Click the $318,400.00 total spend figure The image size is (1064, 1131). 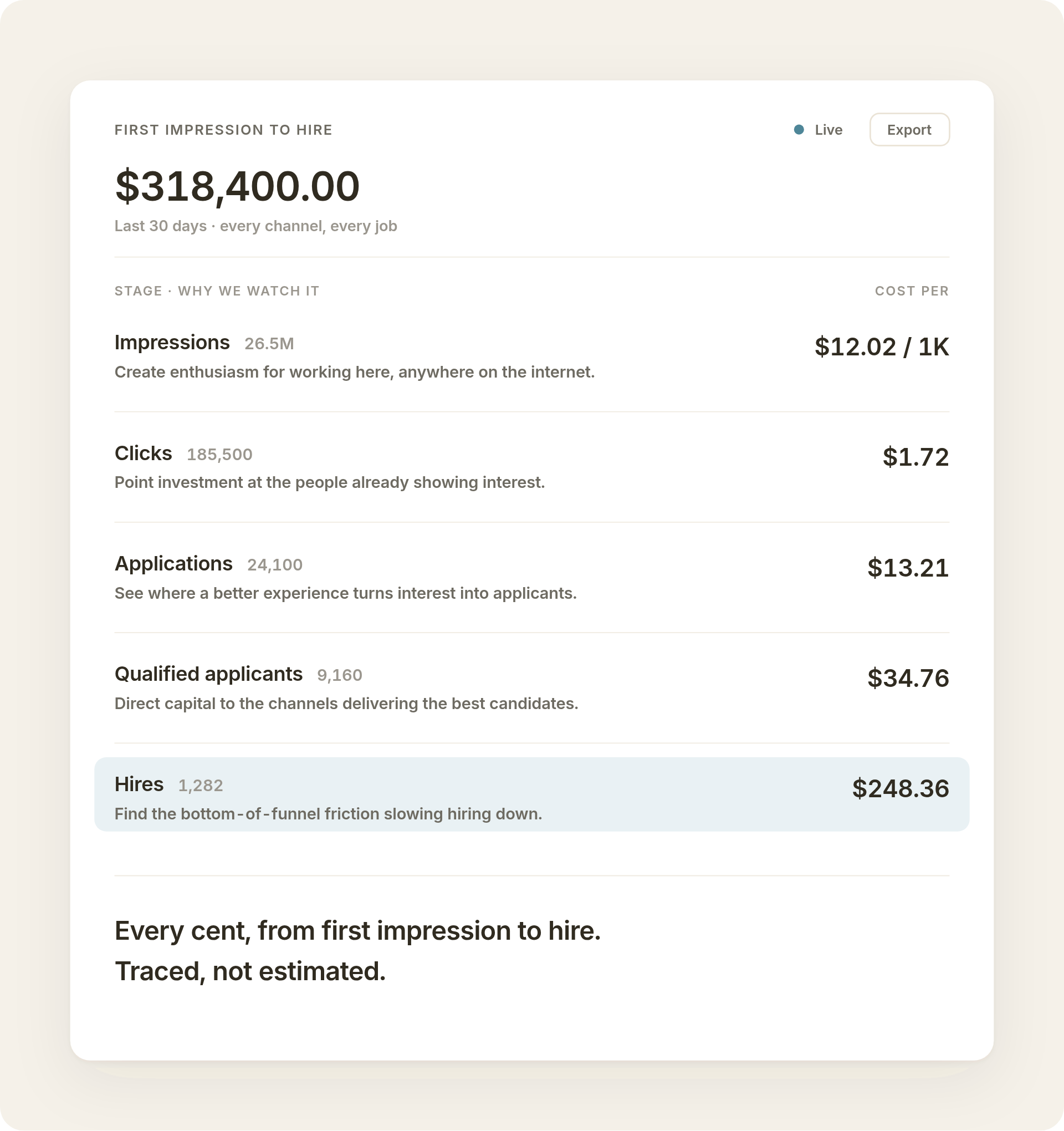(237, 186)
